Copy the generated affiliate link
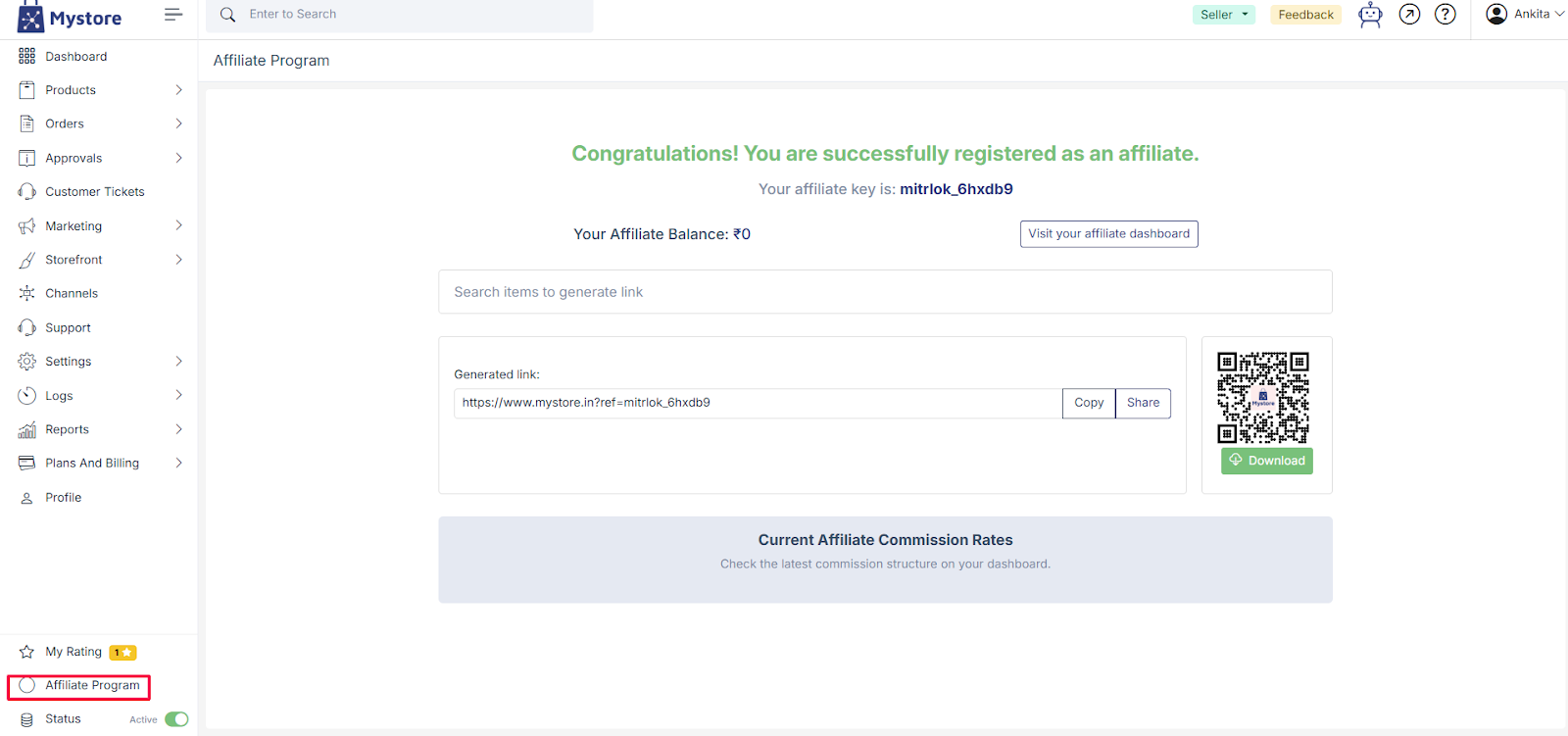The height and width of the screenshot is (736, 1568). 1089,403
